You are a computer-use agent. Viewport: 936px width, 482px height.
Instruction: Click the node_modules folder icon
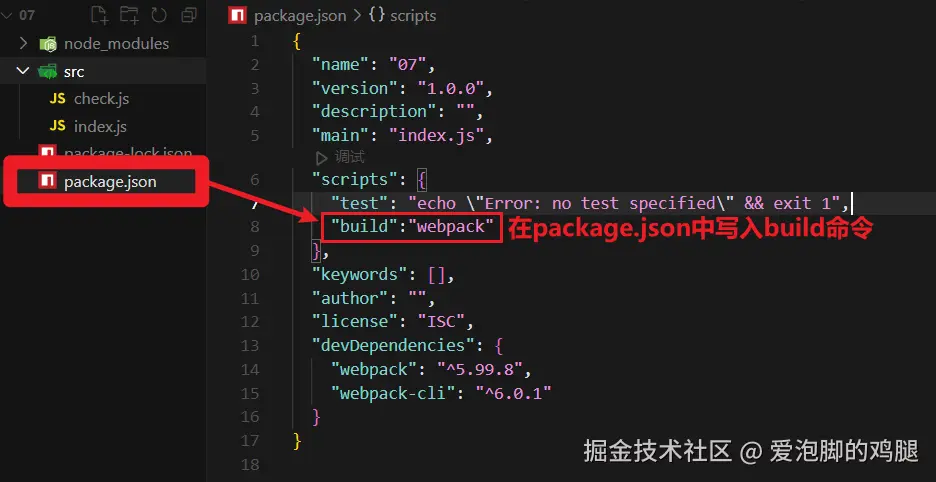click(x=47, y=44)
